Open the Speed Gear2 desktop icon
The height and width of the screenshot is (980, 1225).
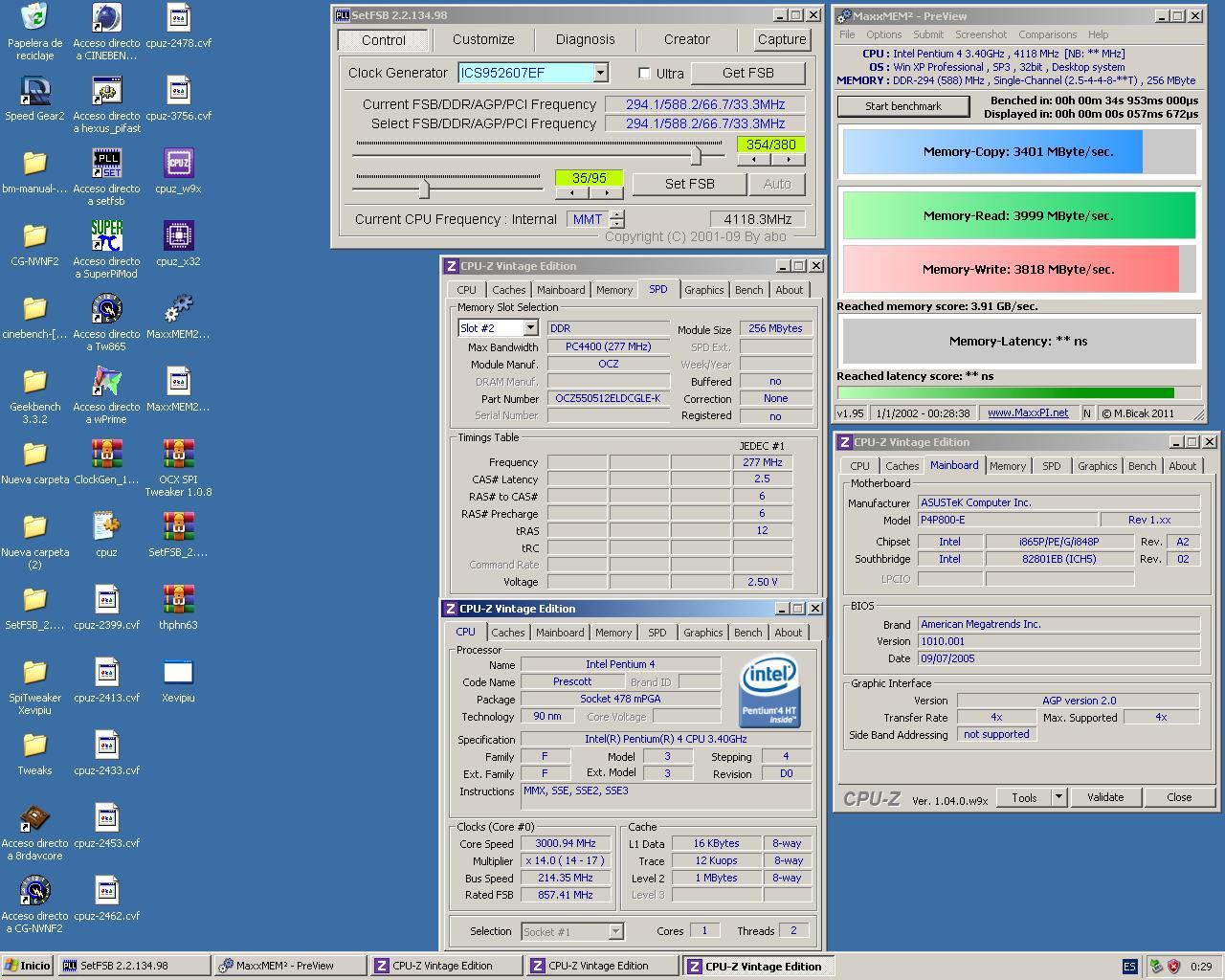tap(34, 91)
